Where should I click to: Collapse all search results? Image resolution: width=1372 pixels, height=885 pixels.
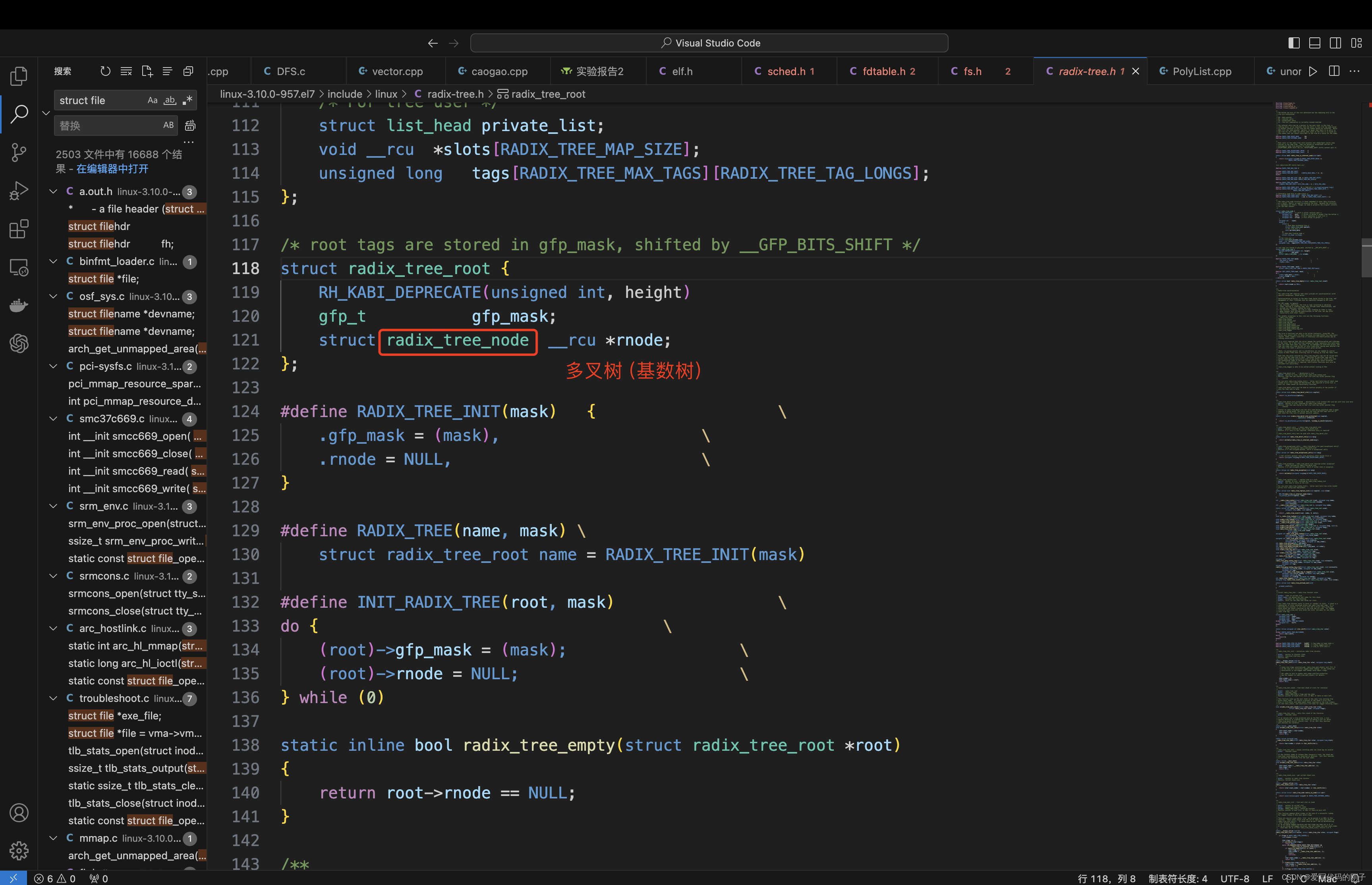point(188,71)
